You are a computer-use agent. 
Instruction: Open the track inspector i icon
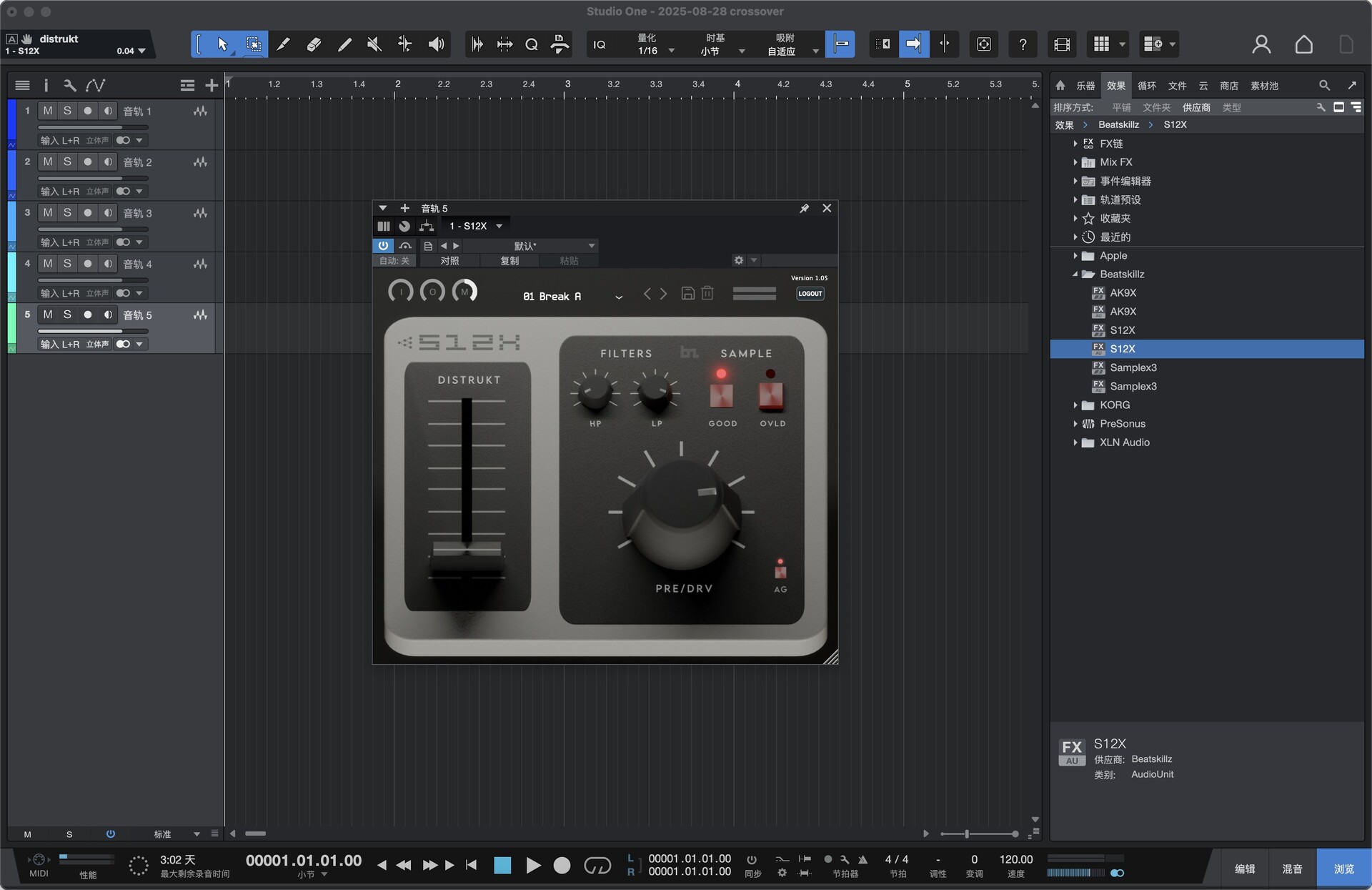point(46,86)
